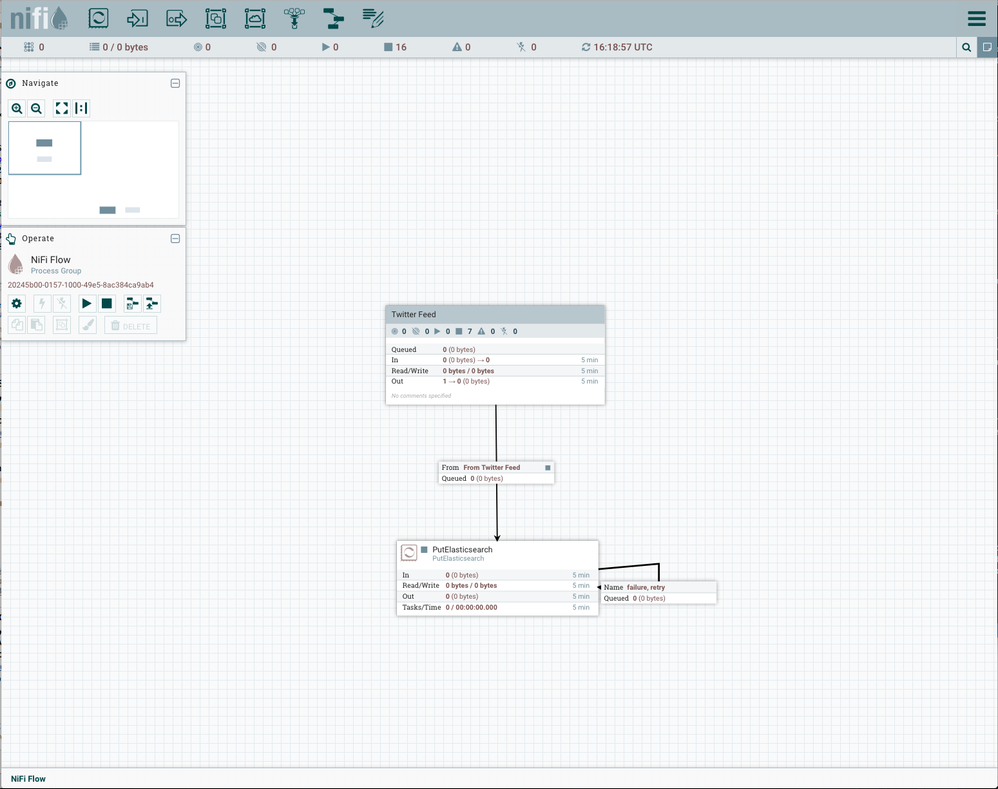This screenshot has height=789, width=998.
Task: Open the global hamburger menu
Action: coord(976,18)
